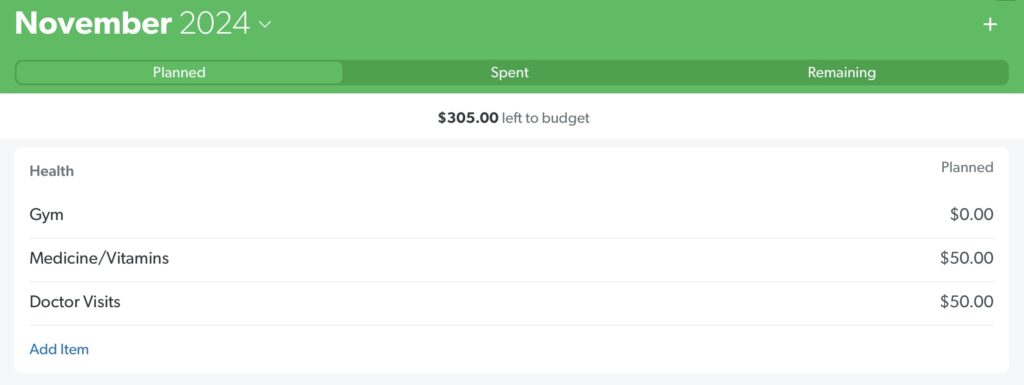Switch to the Remaining tab
The height and width of the screenshot is (385, 1024).
841,72
